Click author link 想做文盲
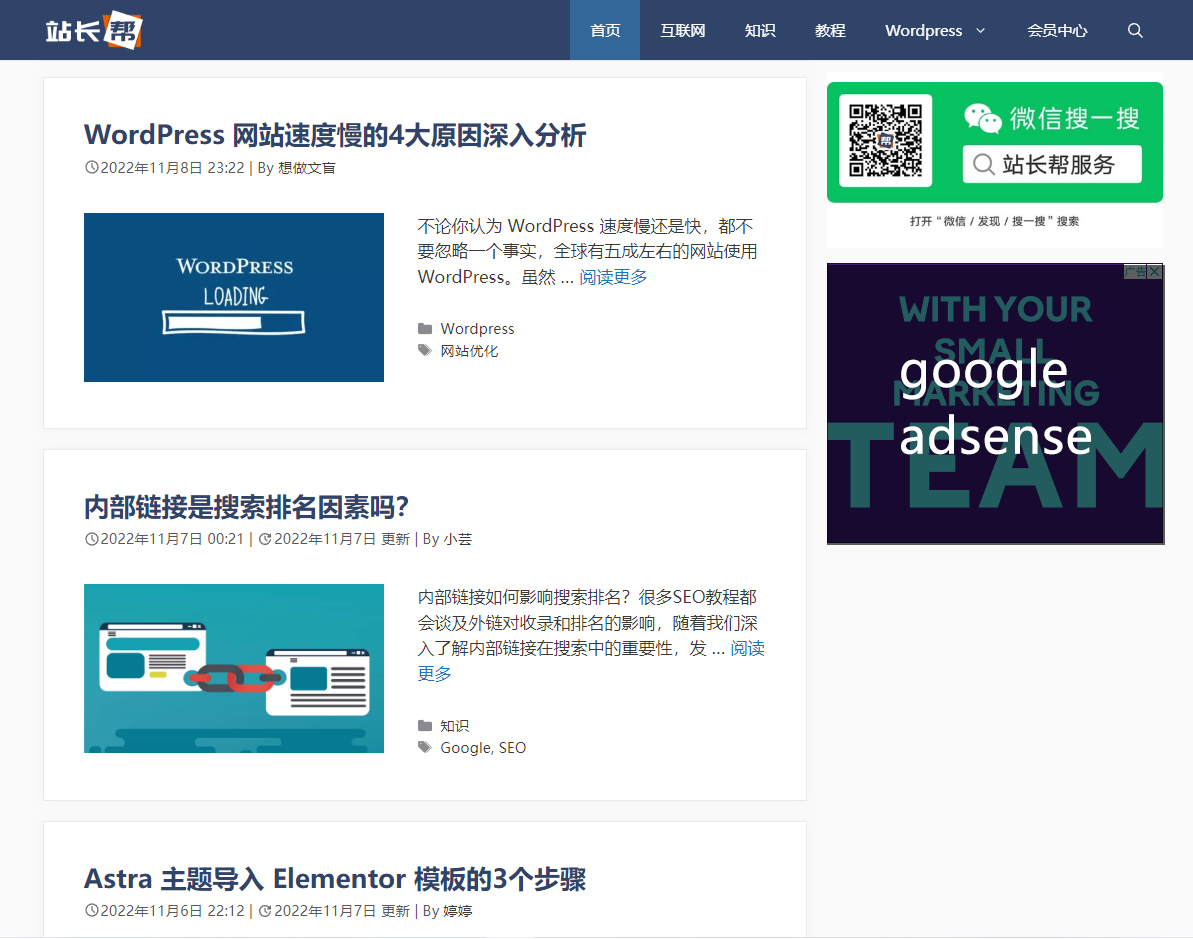Screen dimensions: 1193x939 [x=307, y=168]
